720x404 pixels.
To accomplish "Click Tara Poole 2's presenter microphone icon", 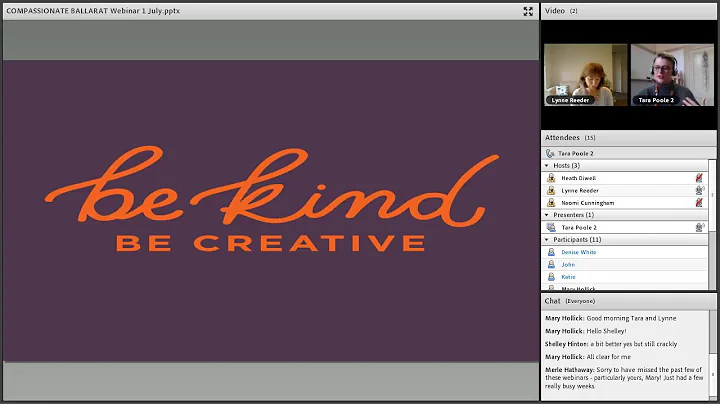I will point(699,227).
